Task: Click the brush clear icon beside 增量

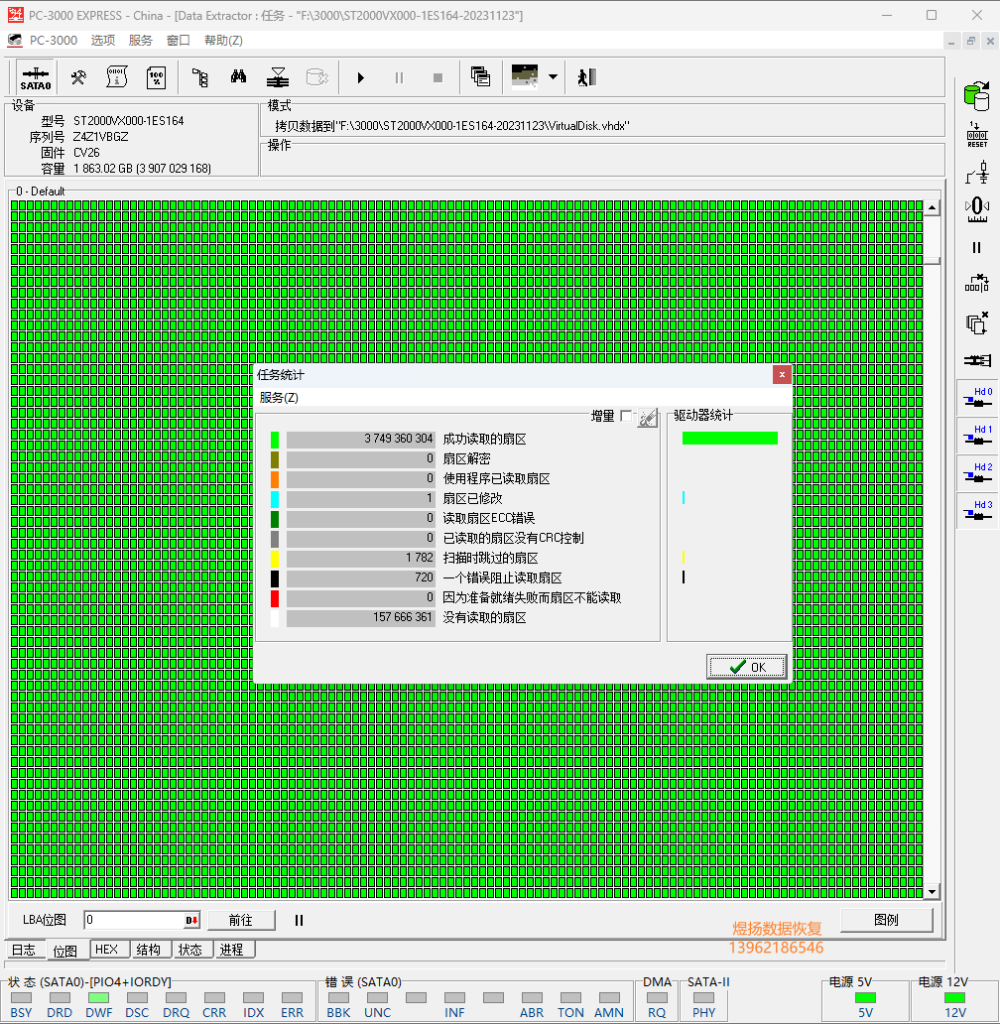Action: (647, 417)
